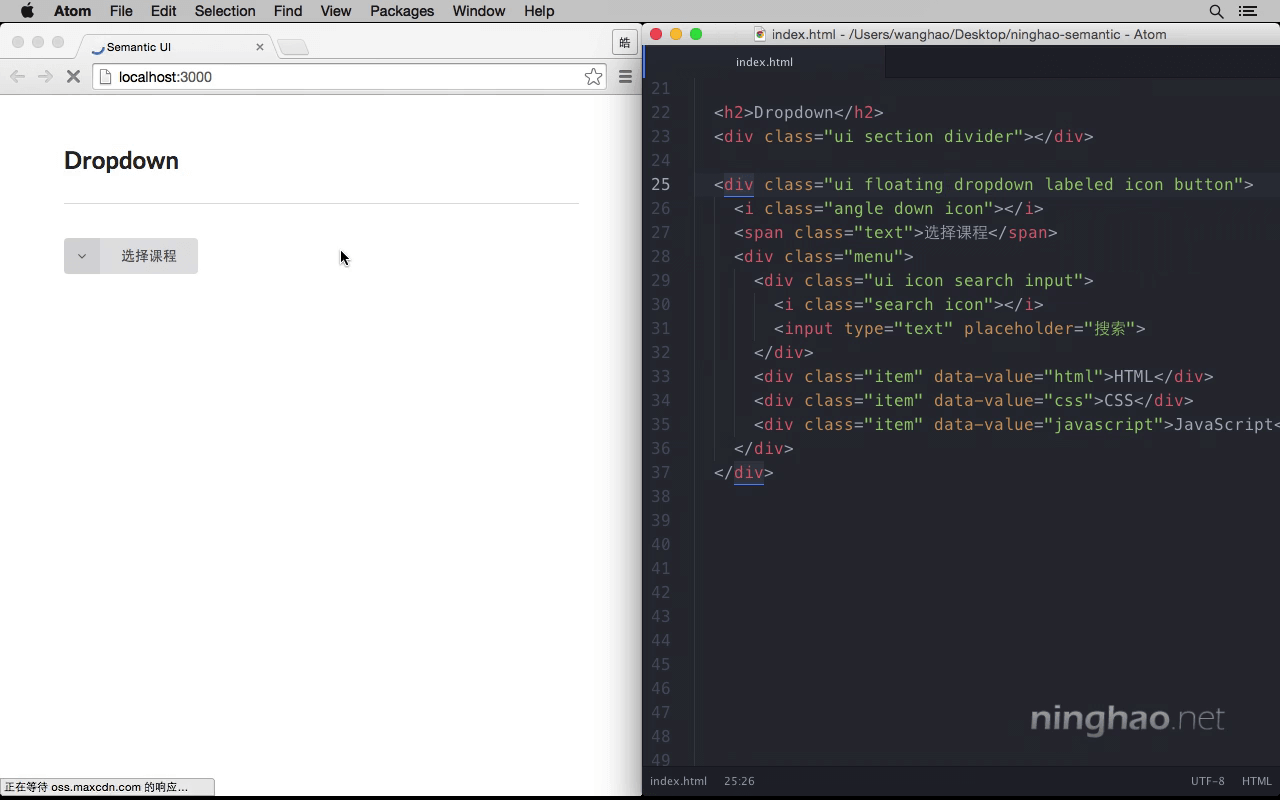Click "angle down icon" class on line 26

(908, 208)
